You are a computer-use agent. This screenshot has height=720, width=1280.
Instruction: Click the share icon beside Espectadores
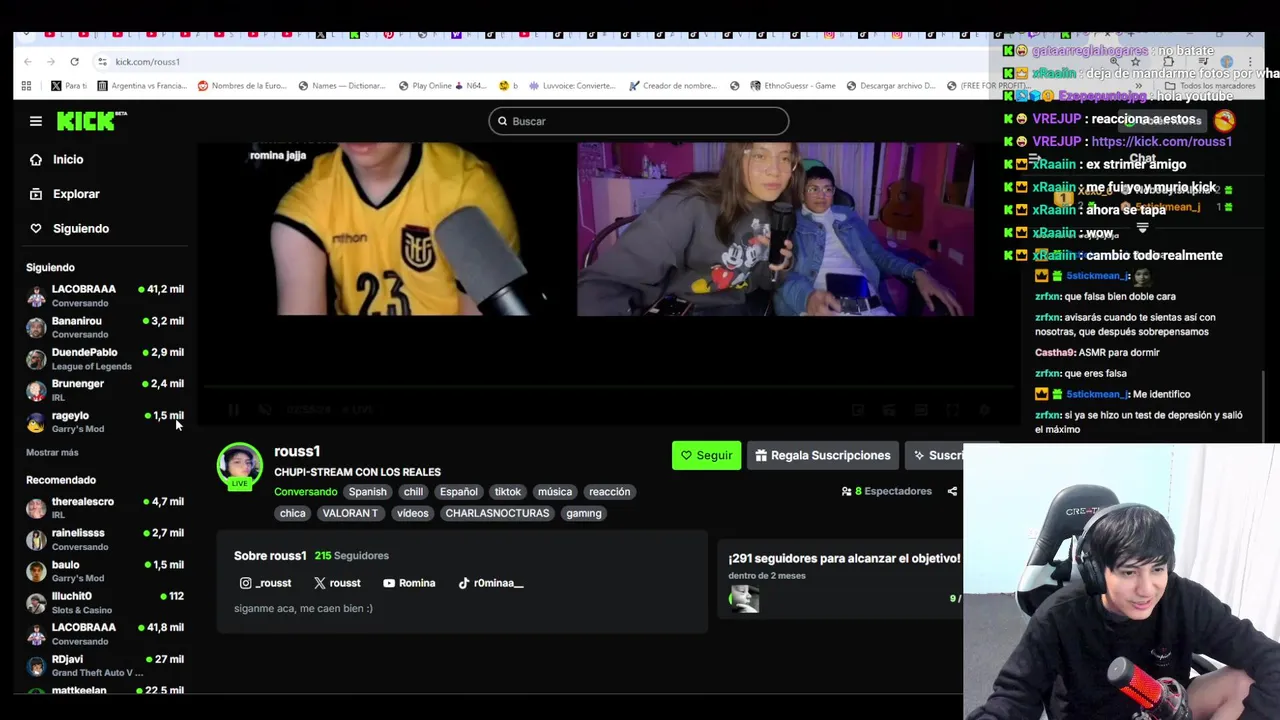952,491
